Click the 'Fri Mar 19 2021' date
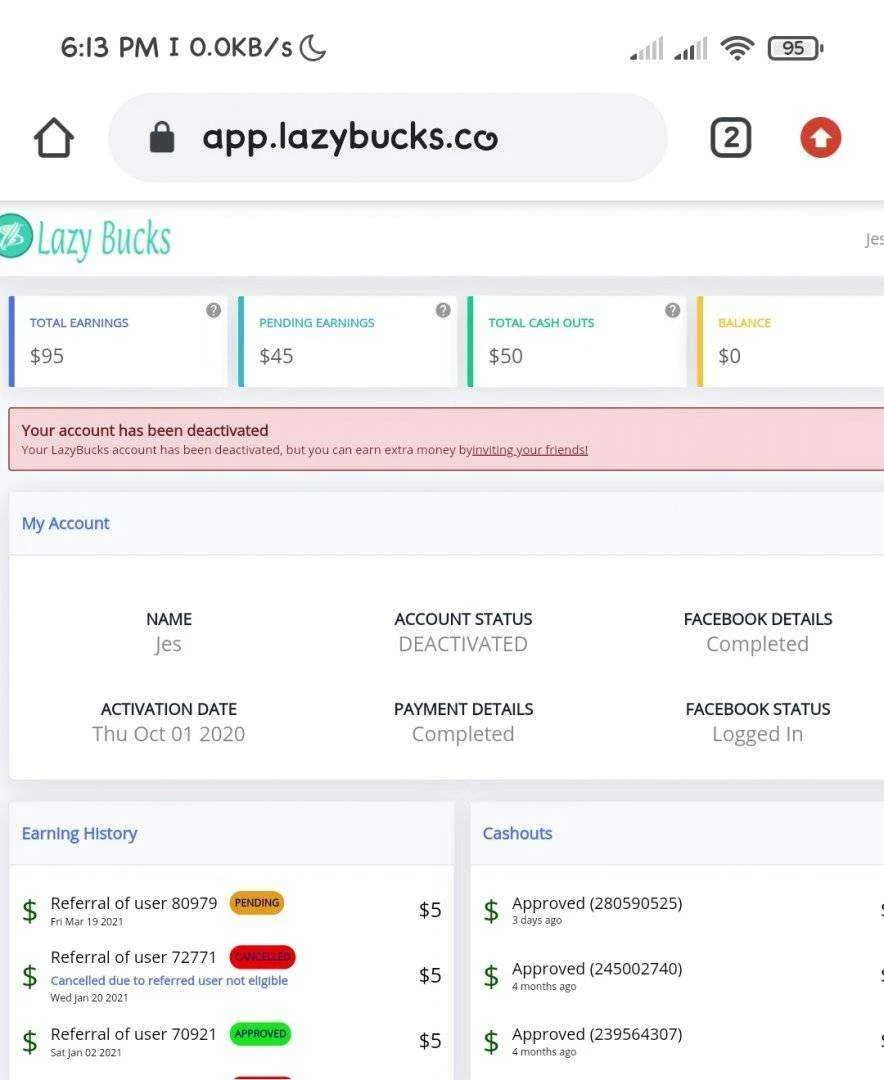Screen dimensions: 884x1080 coord(87,922)
